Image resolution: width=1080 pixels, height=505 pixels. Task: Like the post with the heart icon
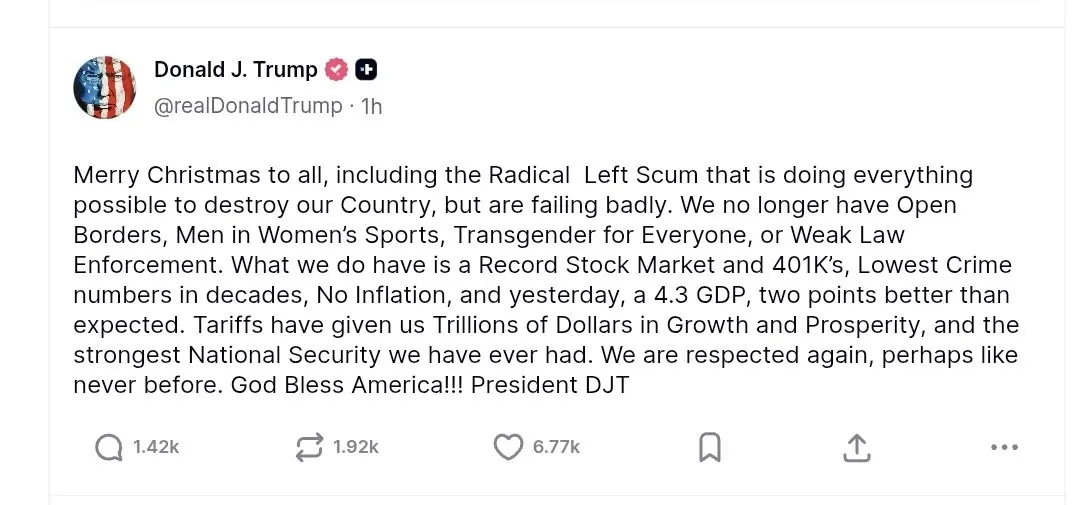(x=509, y=448)
